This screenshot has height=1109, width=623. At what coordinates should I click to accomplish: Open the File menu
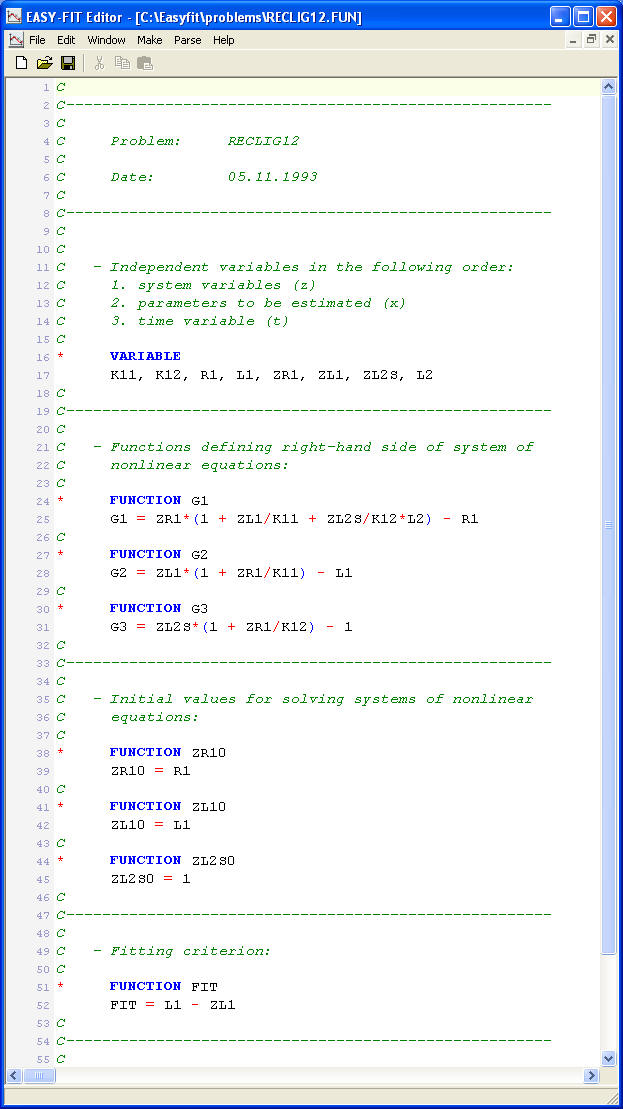[x=37, y=40]
